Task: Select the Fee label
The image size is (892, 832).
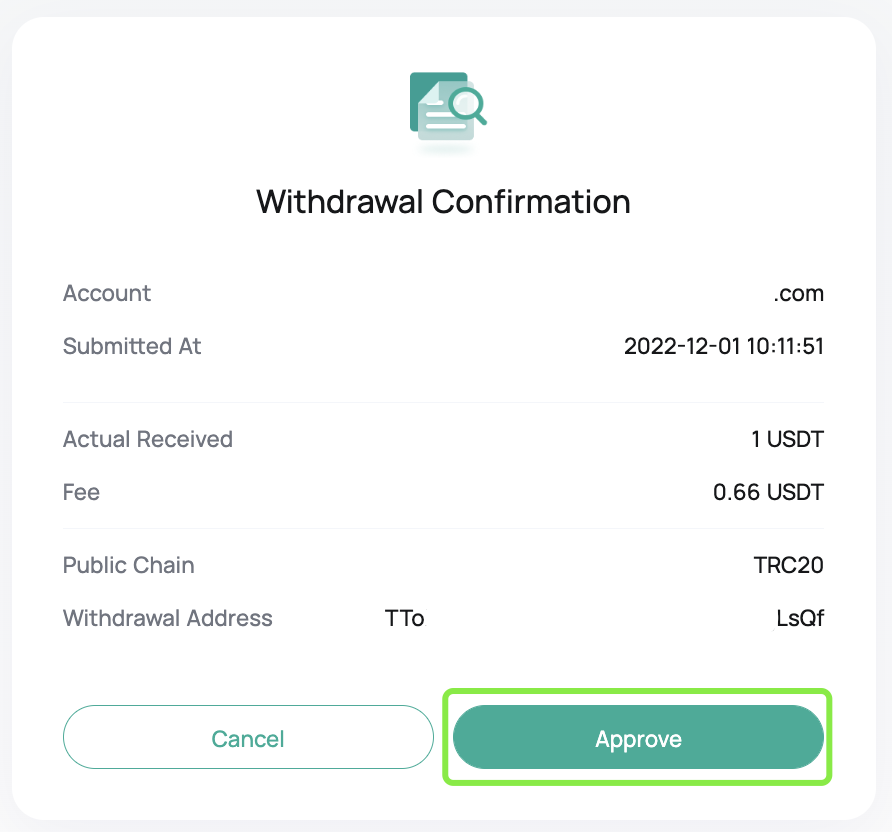Action: pyautogui.click(x=81, y=492)
